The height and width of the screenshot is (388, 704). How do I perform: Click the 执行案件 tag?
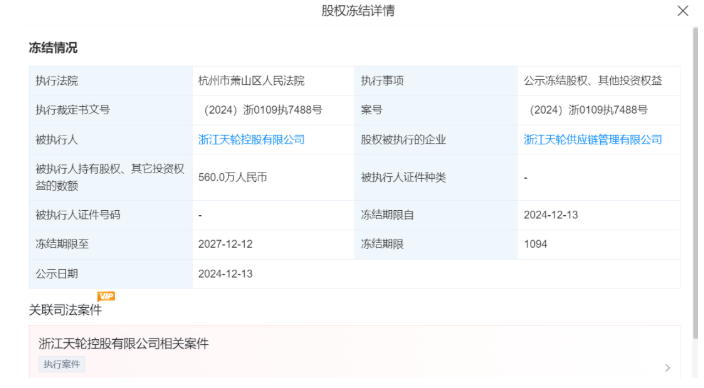tap(62, 364)
